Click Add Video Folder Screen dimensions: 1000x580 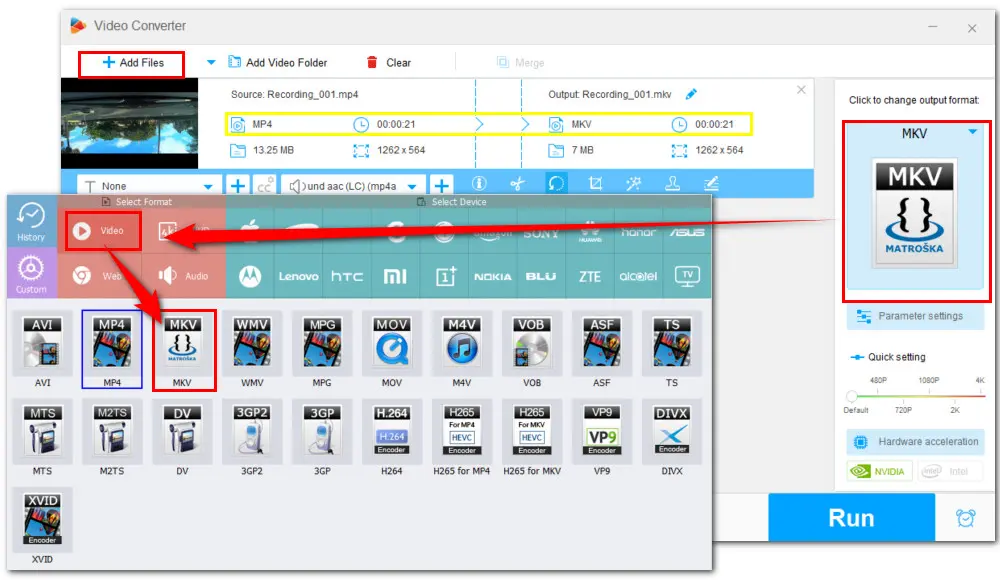pos(278,63)
